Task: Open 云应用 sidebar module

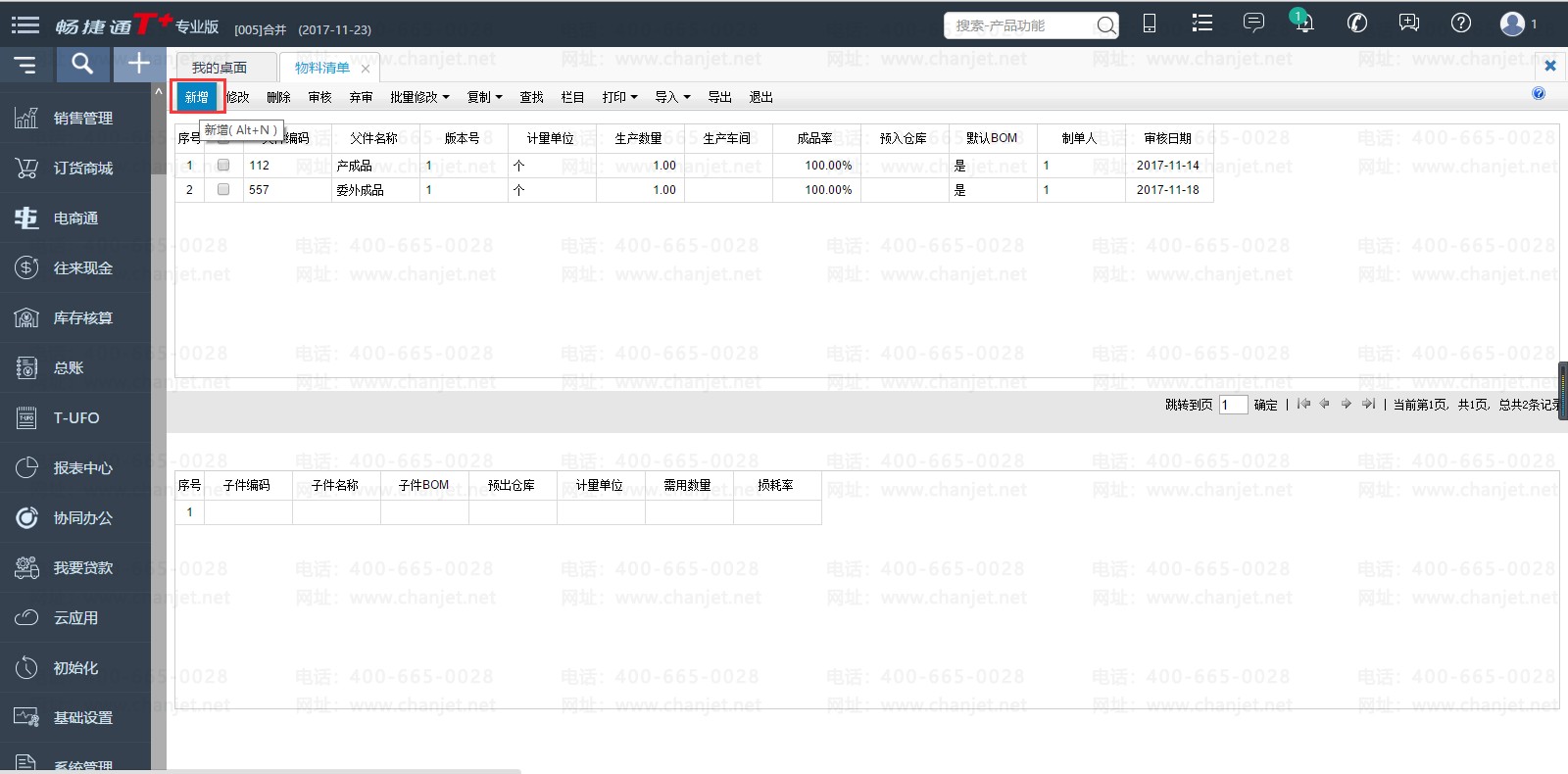Action: (x=75, y=617)
